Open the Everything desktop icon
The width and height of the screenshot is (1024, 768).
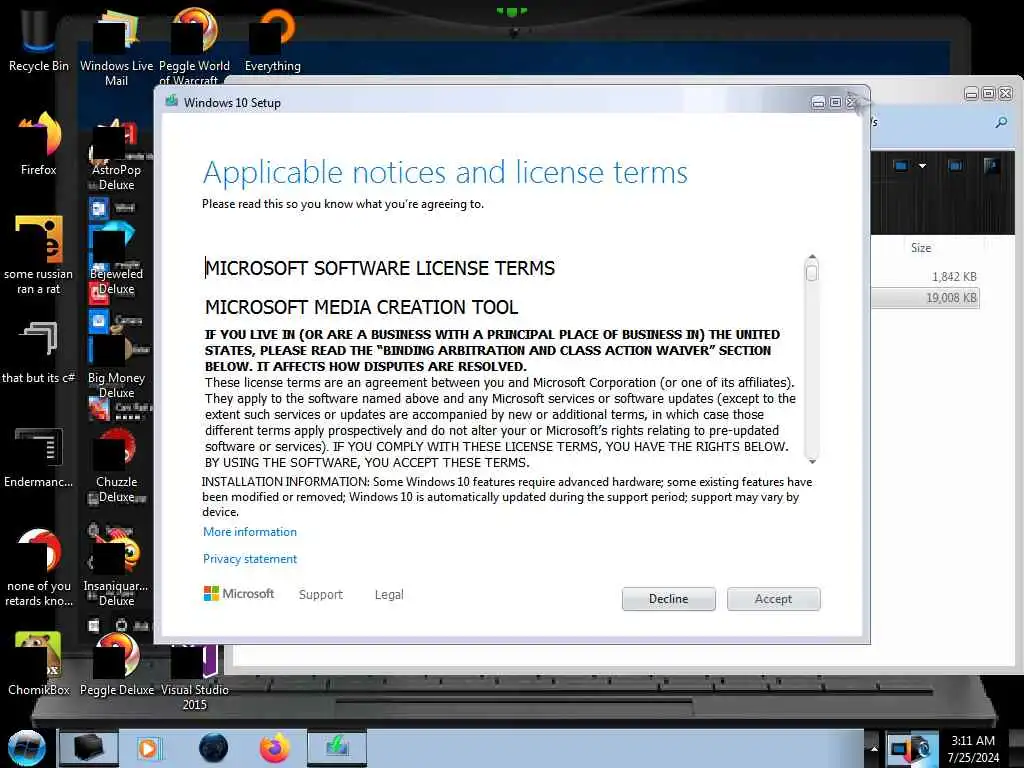(x=272, y=39)
